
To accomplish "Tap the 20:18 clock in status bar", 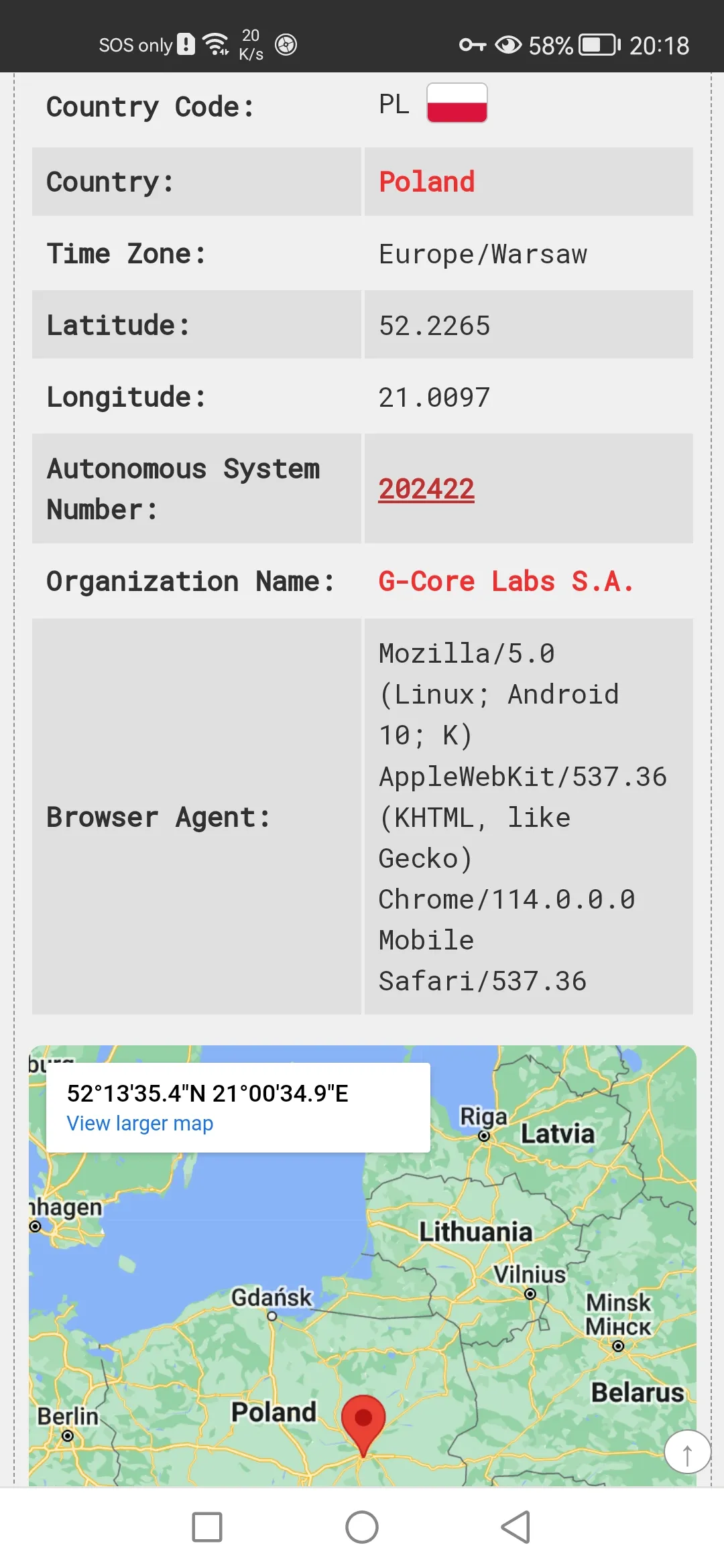I will coord(659,46).
